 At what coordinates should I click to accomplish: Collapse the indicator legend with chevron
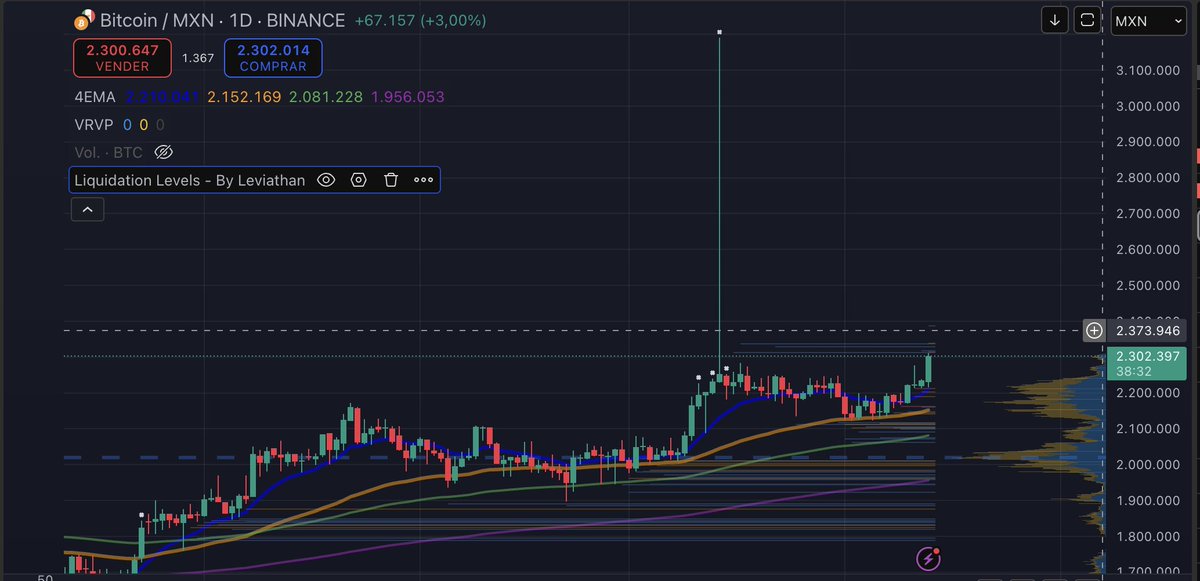click(x=87, y=209)
